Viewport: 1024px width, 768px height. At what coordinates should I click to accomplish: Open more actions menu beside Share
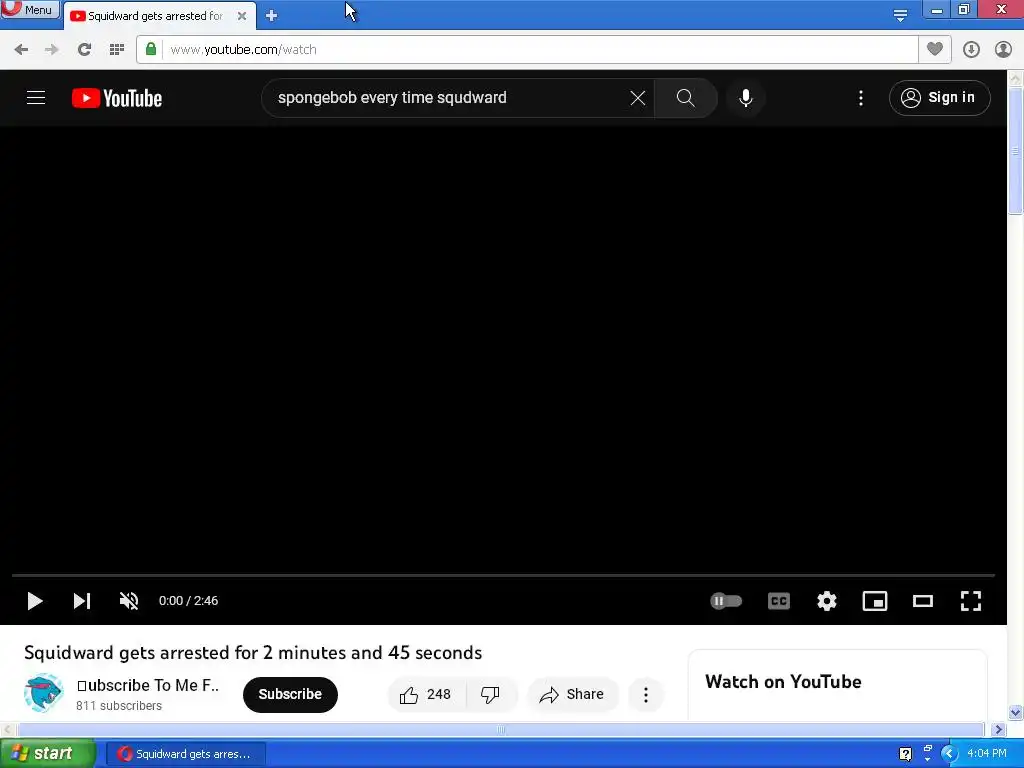pos(646,694)
